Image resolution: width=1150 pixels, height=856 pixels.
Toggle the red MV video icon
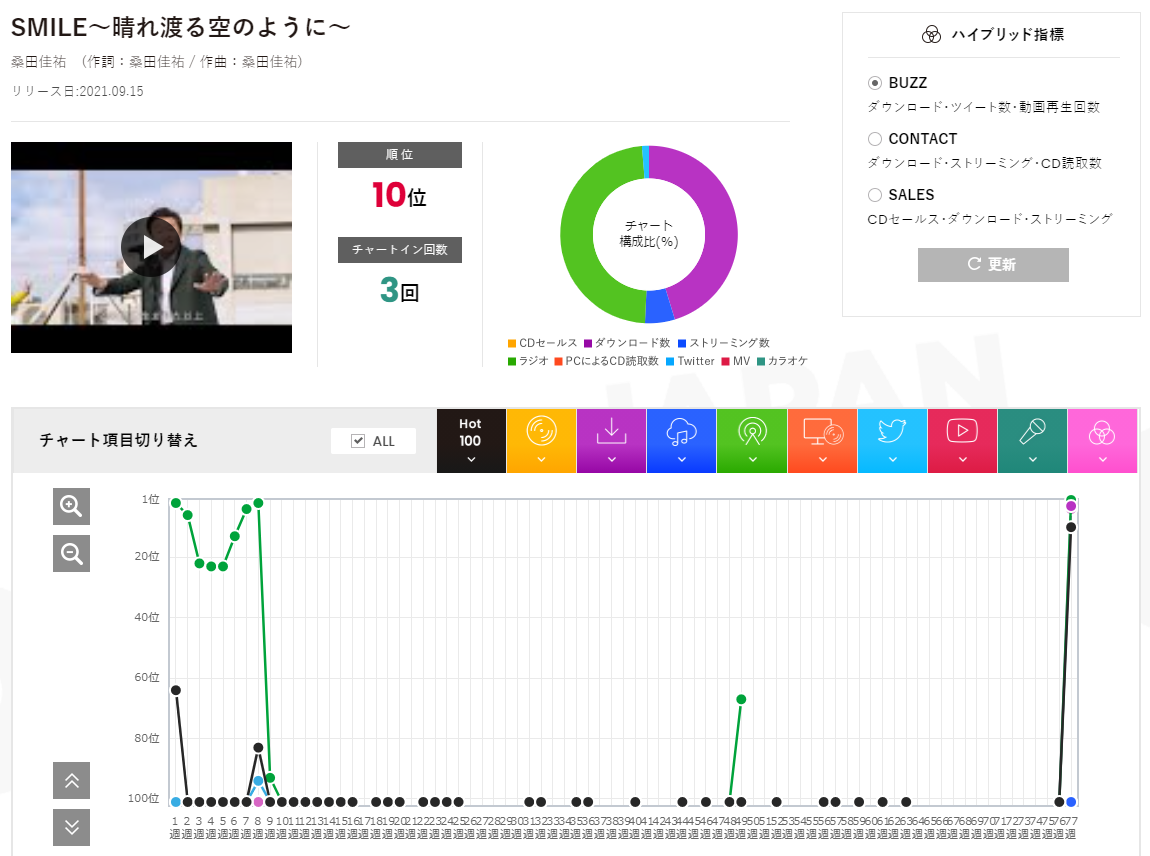tap(962, 431)
